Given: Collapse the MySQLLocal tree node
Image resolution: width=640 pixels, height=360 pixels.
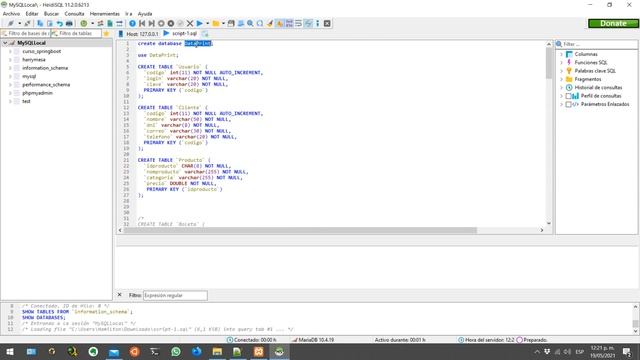Looking at the screenshot, I should pyautogui.click(x=5, y=43).
